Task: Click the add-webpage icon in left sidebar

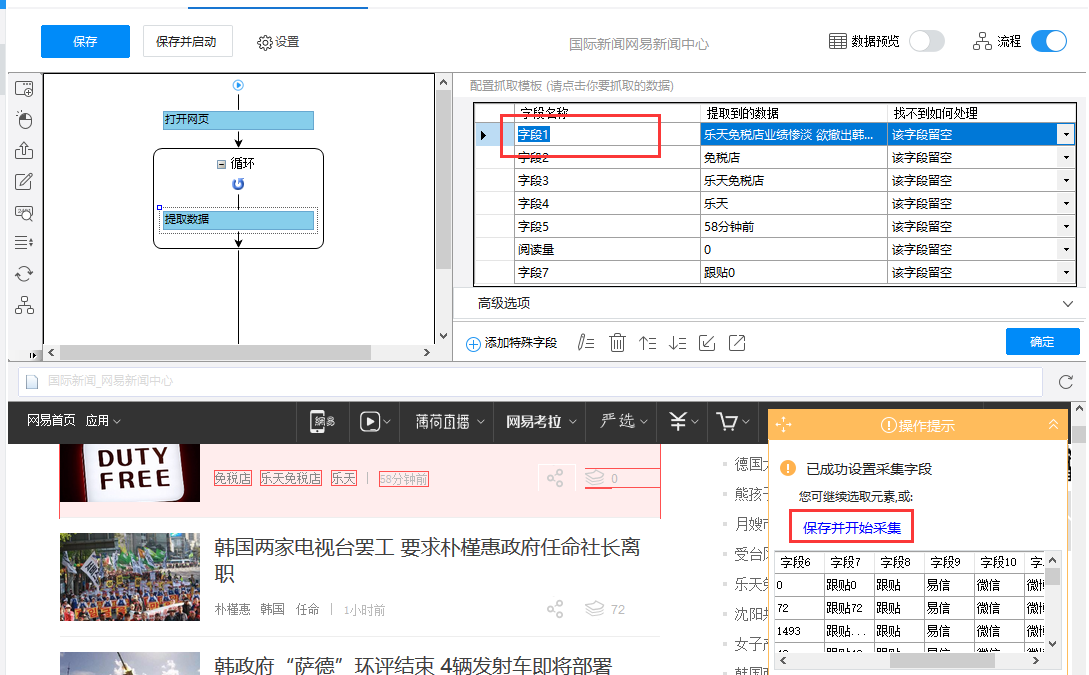Action: (24, 89)
